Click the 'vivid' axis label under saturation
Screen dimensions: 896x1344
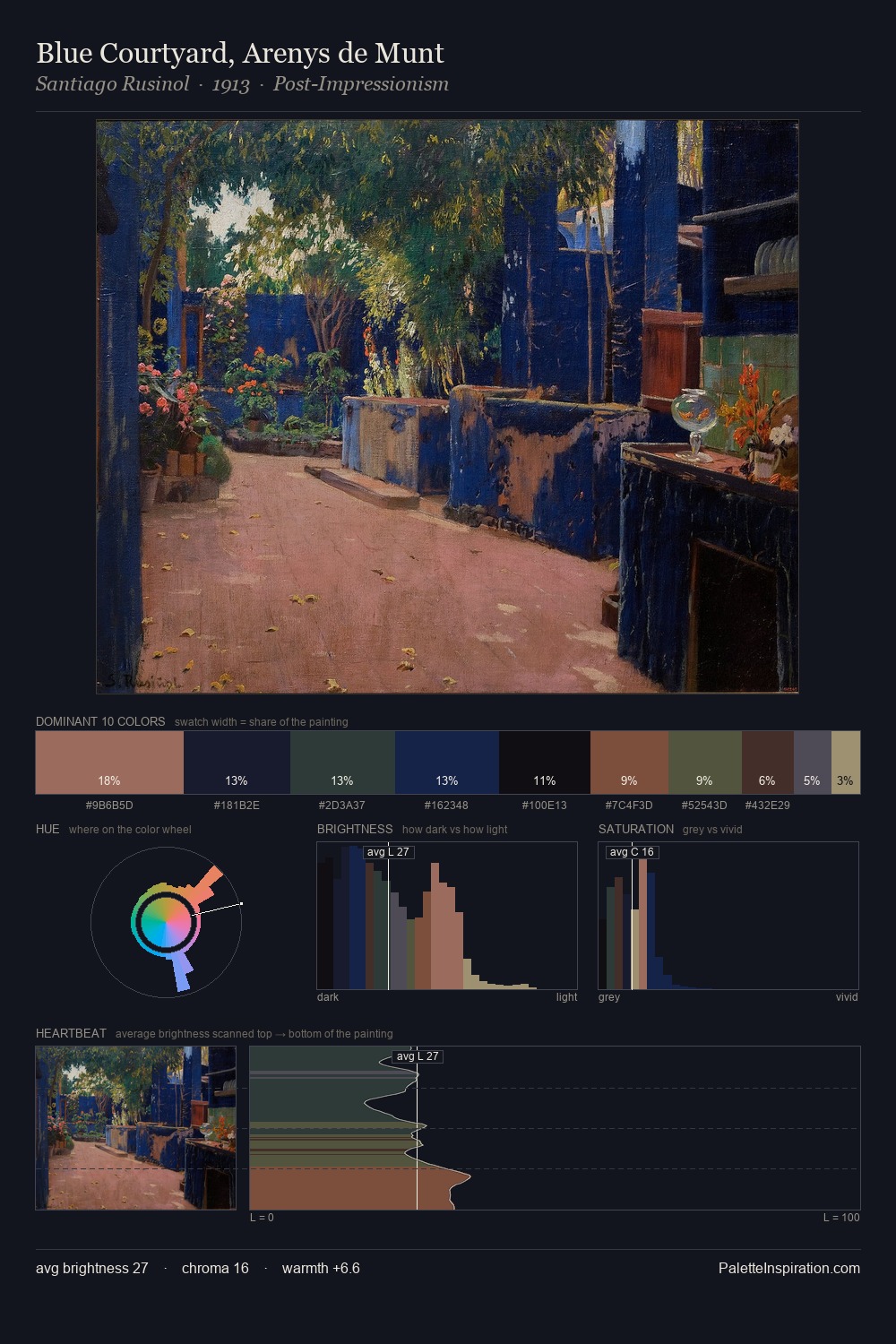847,997
